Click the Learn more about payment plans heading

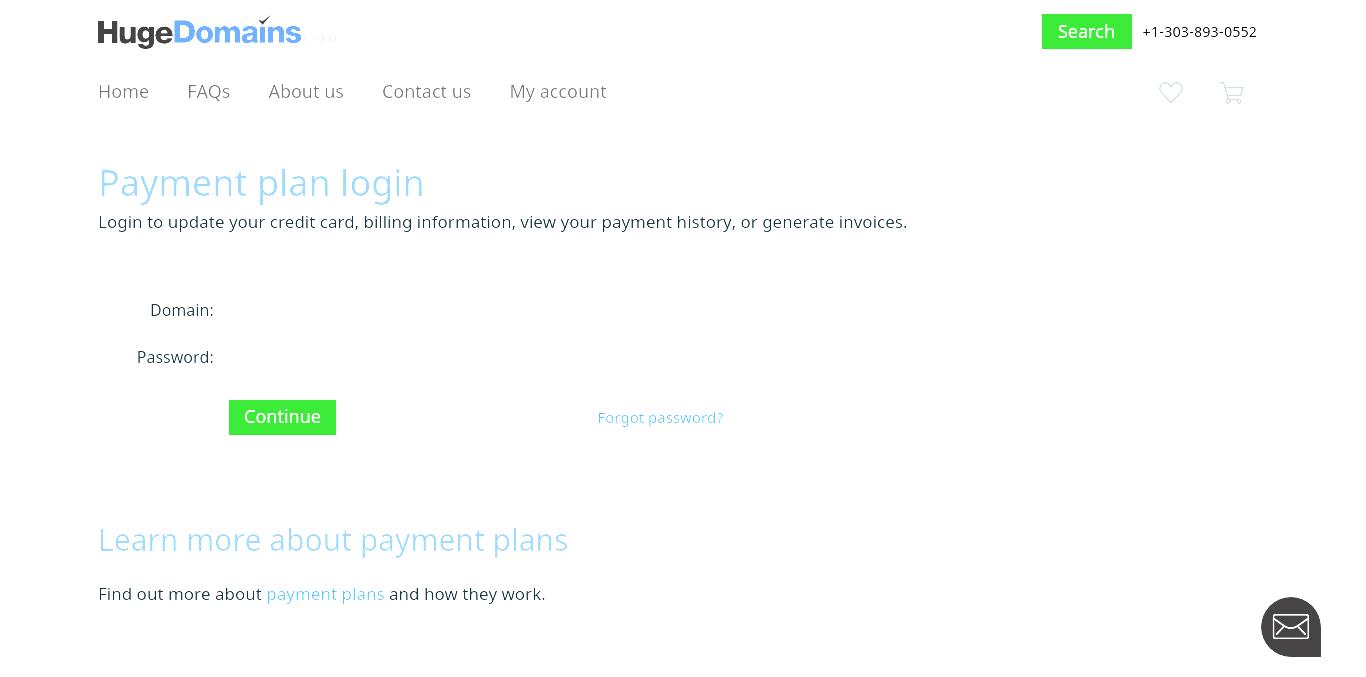pyautogui.click(x=333, y=540)
